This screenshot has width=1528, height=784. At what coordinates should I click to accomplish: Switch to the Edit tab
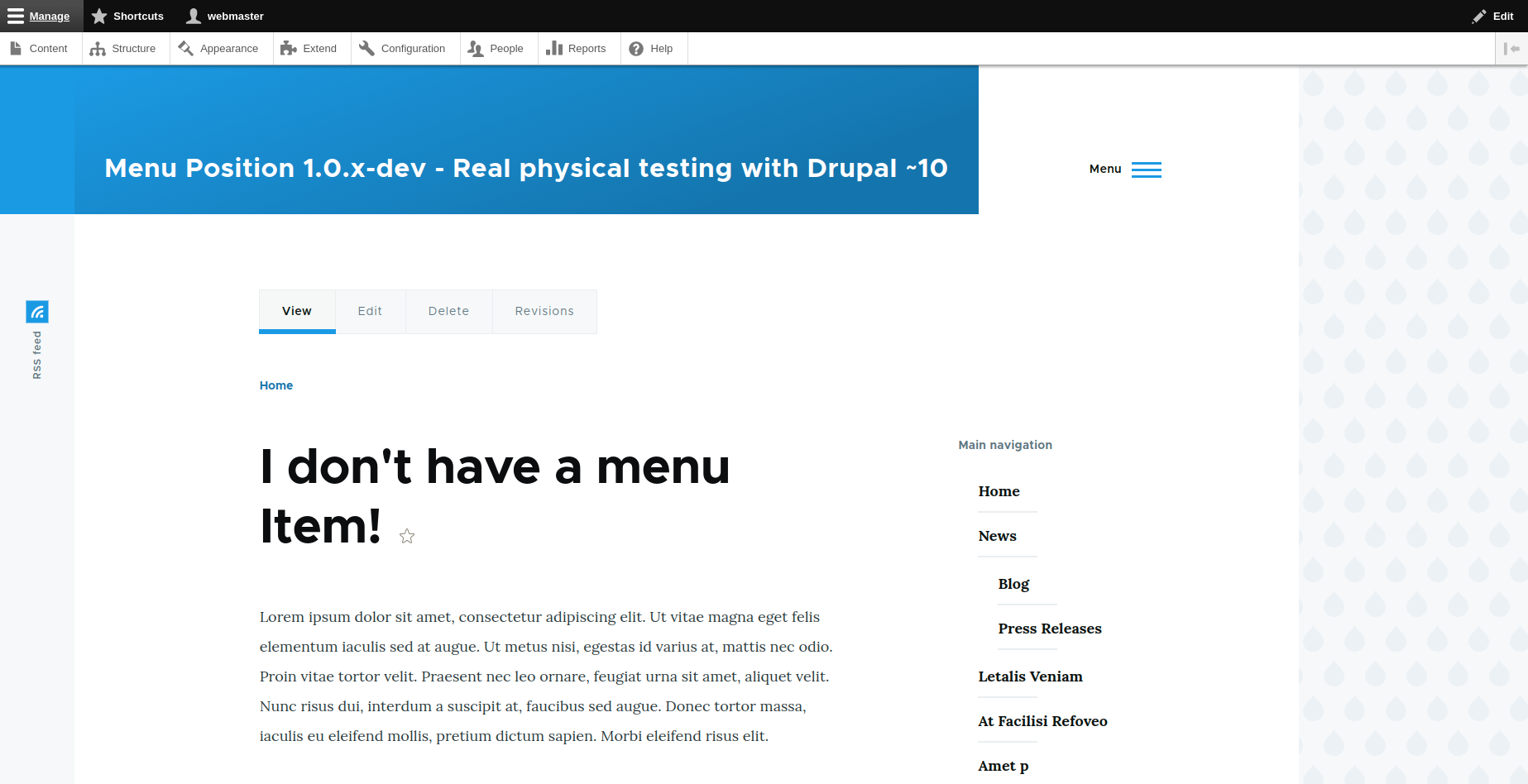click(370, 311)
